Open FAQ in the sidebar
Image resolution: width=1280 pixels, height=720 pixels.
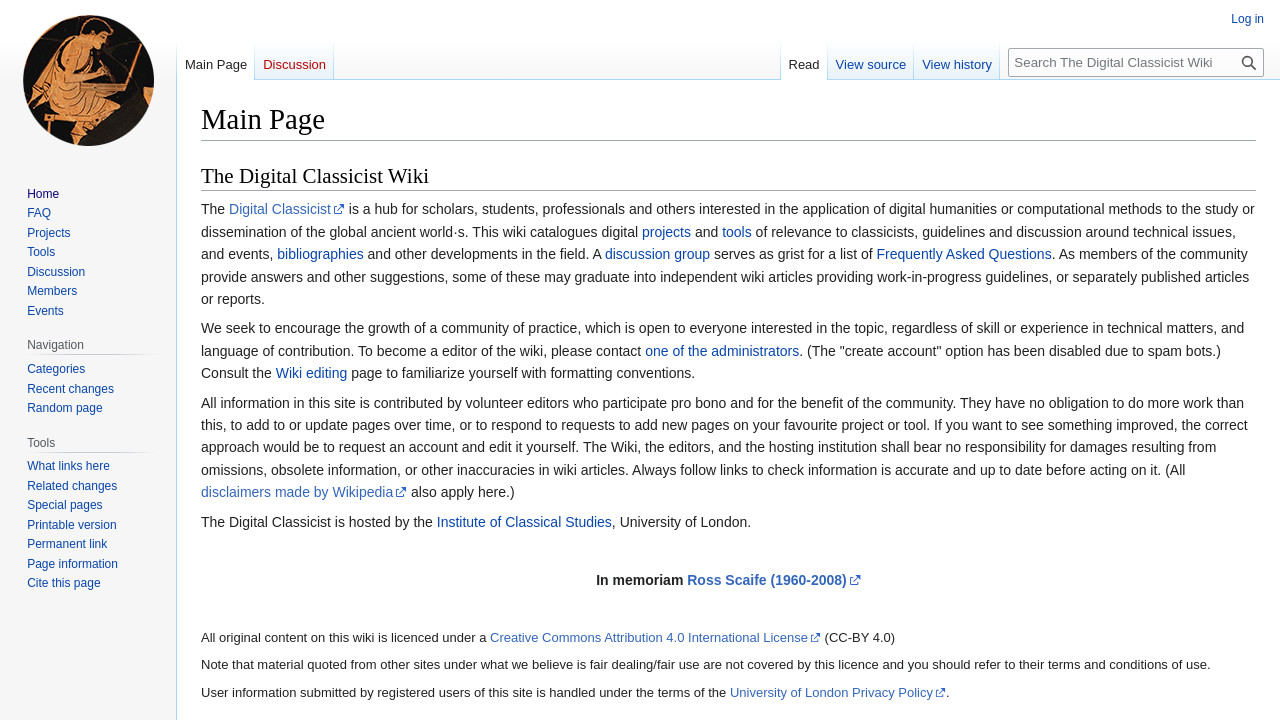pyautogui.click(x=39, y=213)
